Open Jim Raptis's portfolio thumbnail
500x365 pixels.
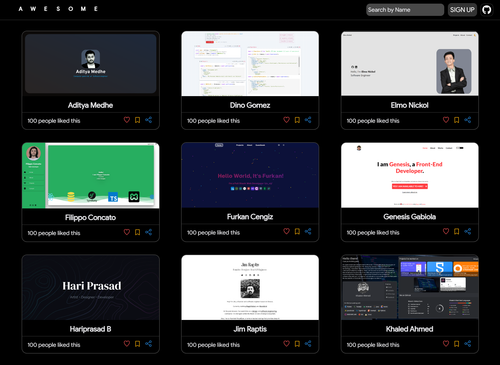250,288
